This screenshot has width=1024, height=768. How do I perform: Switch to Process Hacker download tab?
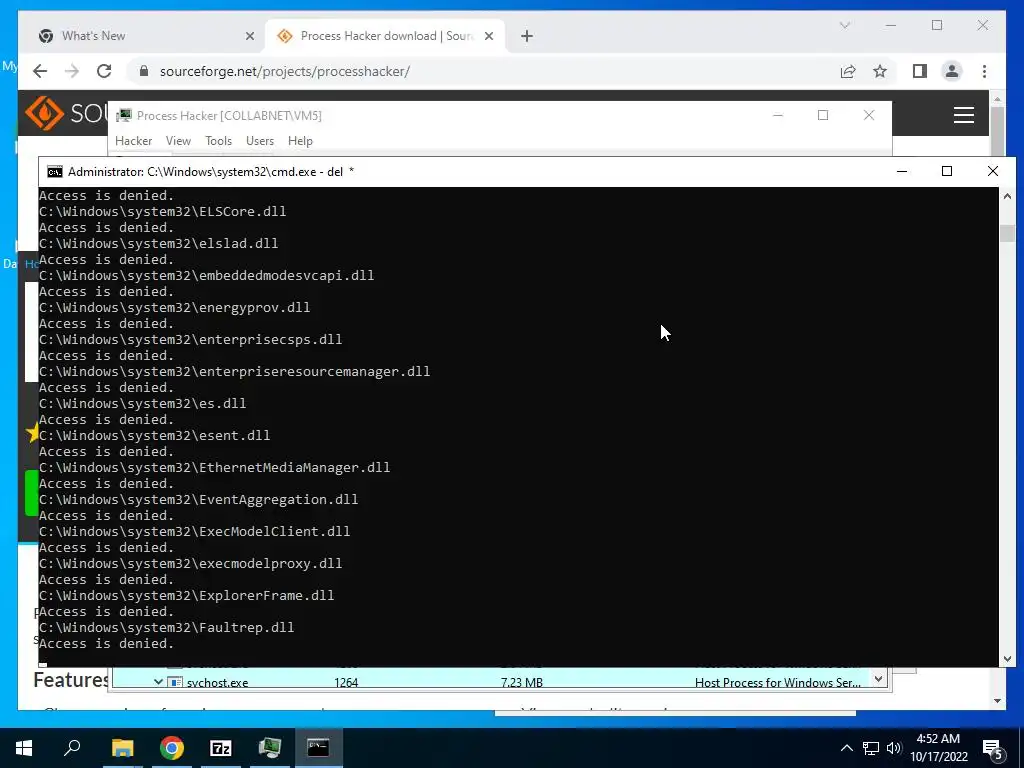click(x=385, y=36)
